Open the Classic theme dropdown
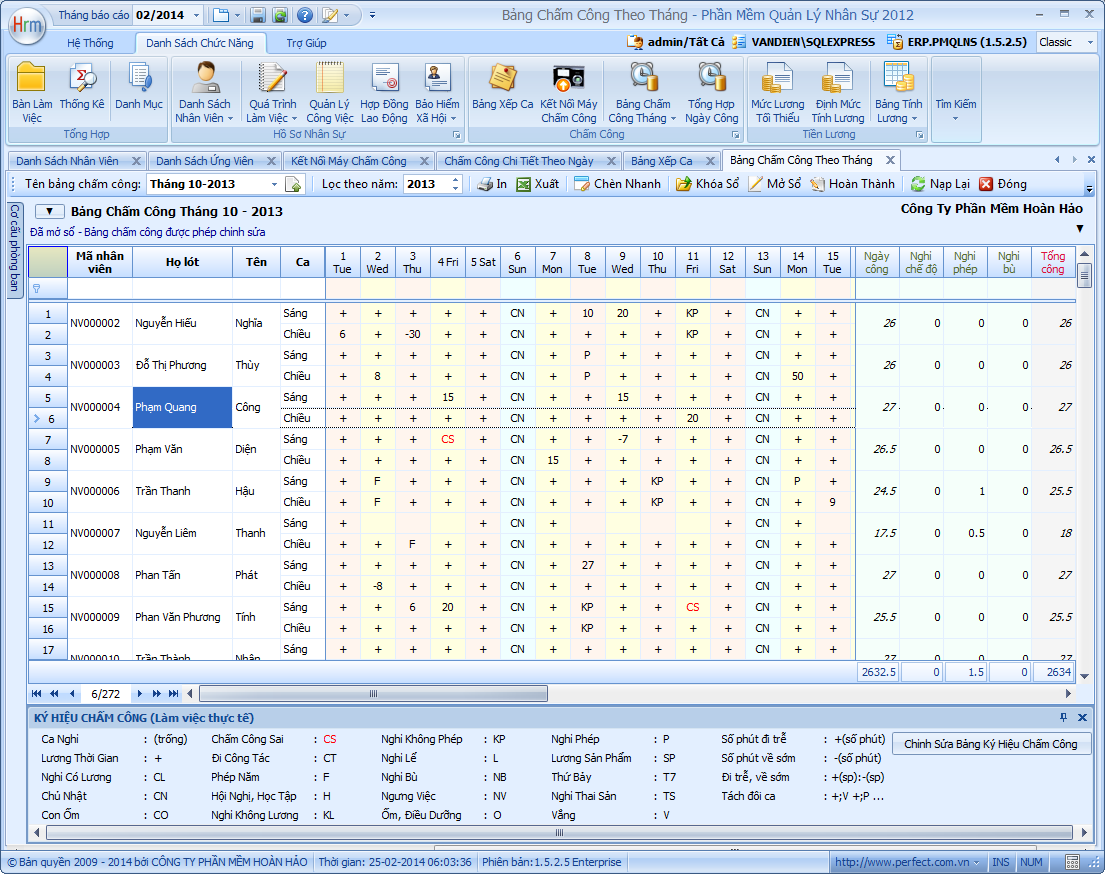1105x874 pixels. pos(1090,42)
